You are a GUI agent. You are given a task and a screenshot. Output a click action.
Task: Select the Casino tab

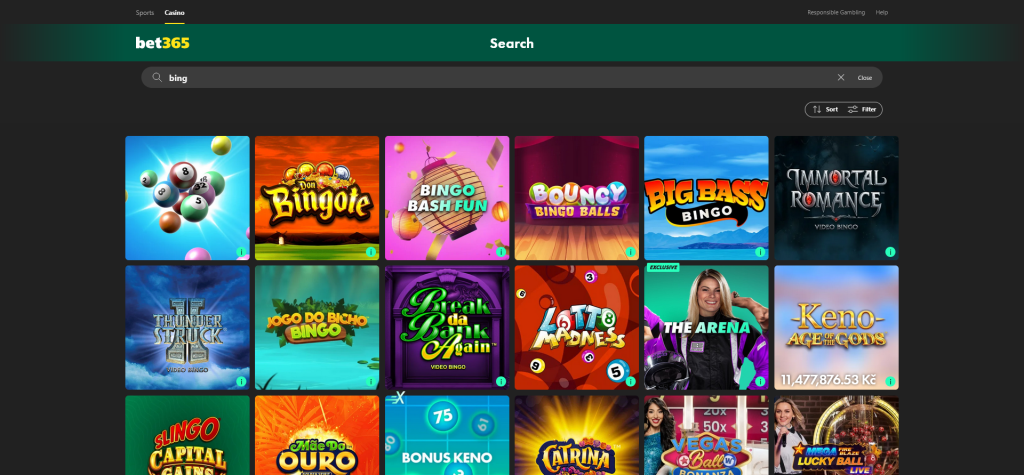(x=174, y=12)
